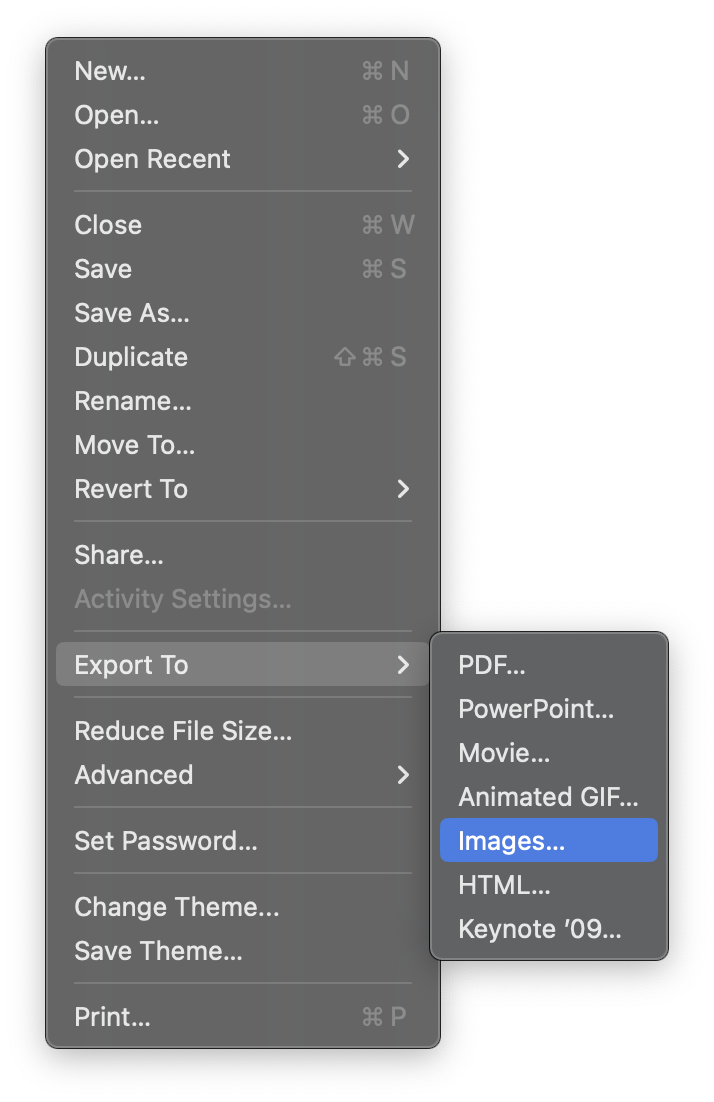This screenshot has width=714, height=1102.
Task: Choose Save As... option
Action: pyautogui.click(x=132, y=313)
